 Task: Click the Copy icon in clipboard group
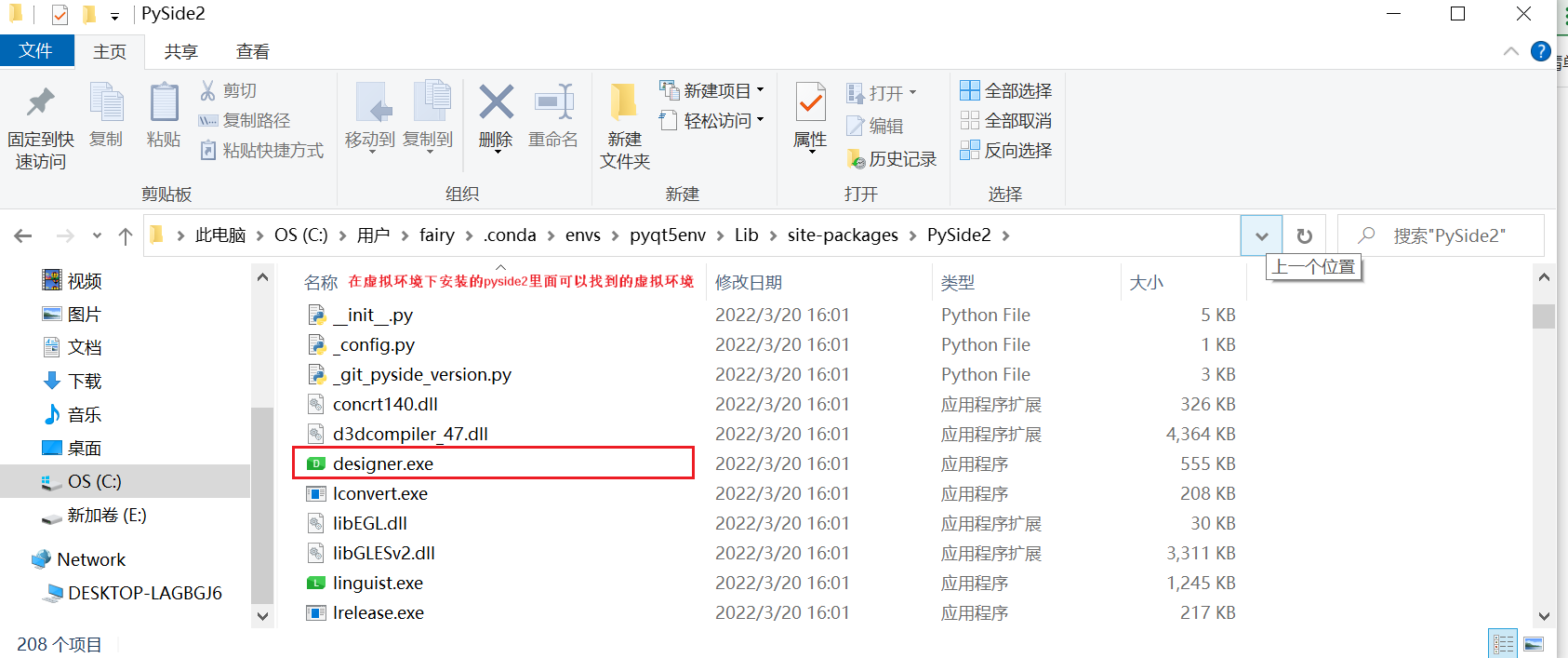[x=106, y=102]
